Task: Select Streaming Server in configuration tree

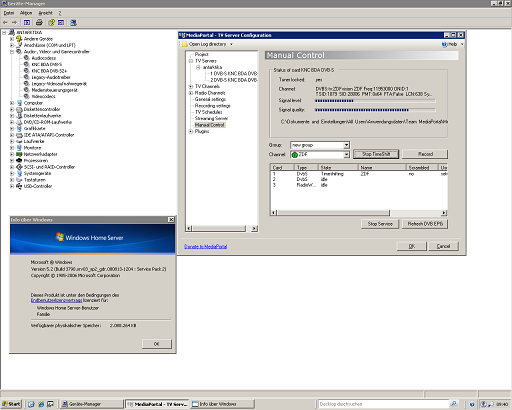Action: 211,118
